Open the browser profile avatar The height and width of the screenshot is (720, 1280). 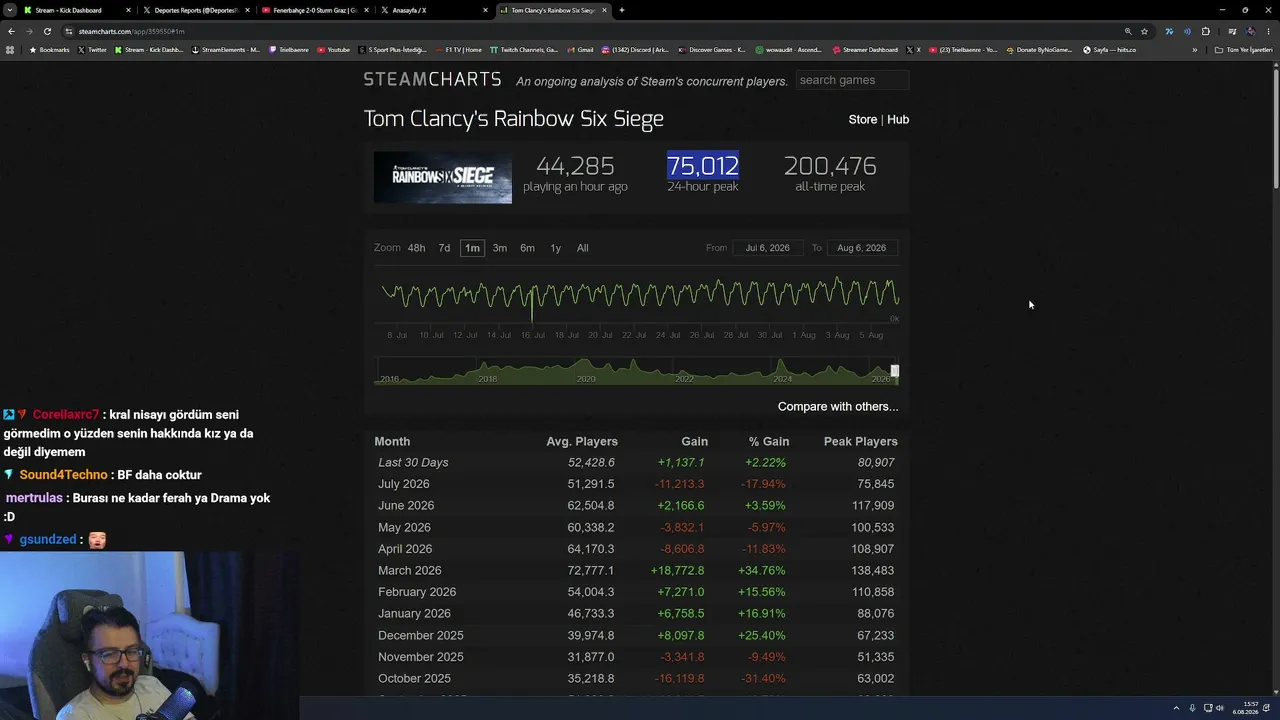1250,31
